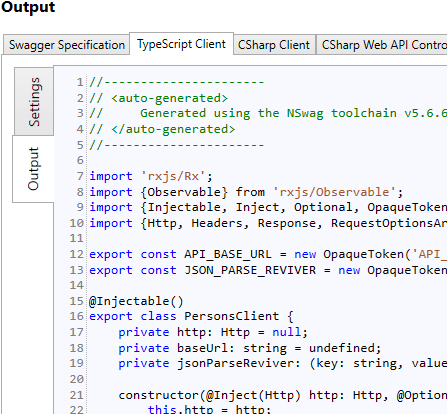The image size is (447, 414).
Task: Click the <auto-generated> comment on line 2
Action: (159, 98)
